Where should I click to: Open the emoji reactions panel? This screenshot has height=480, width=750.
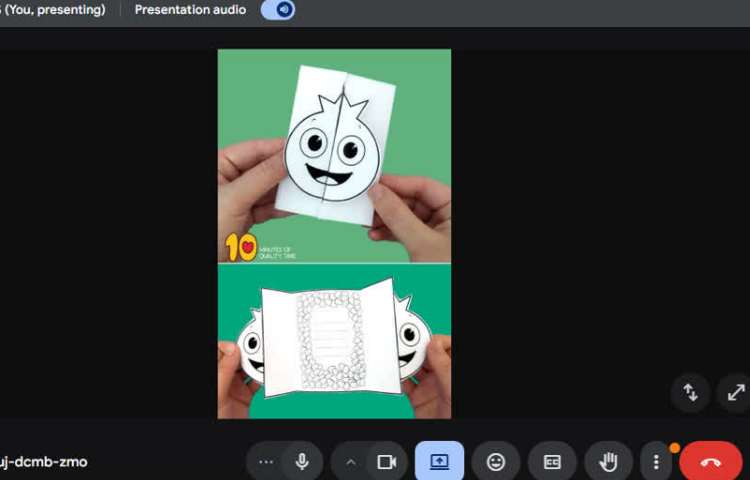tap(496, 462)
